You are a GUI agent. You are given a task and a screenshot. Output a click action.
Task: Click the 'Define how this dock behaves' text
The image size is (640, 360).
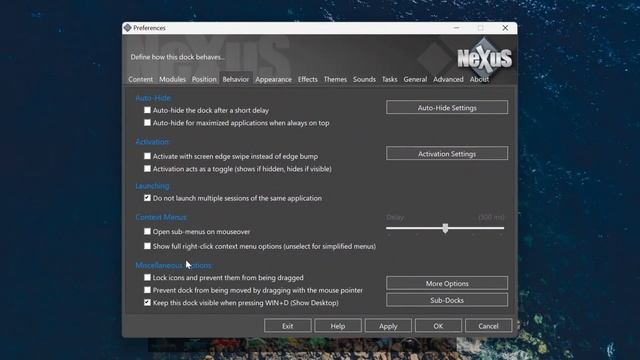tap(178, 57)
